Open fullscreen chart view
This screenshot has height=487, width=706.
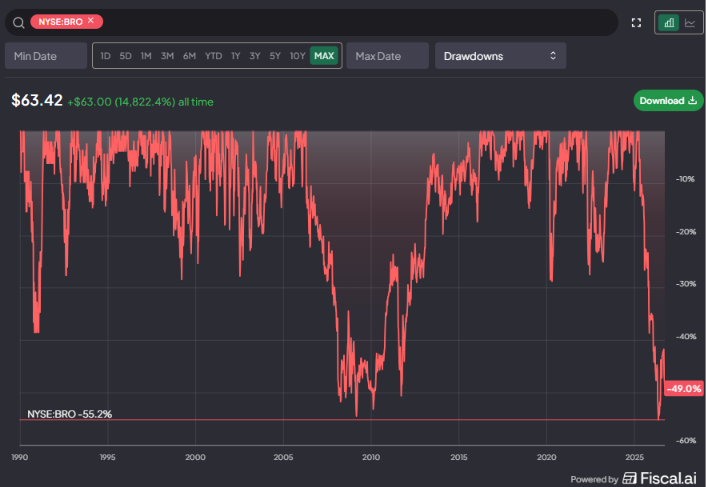pos(636,23)
